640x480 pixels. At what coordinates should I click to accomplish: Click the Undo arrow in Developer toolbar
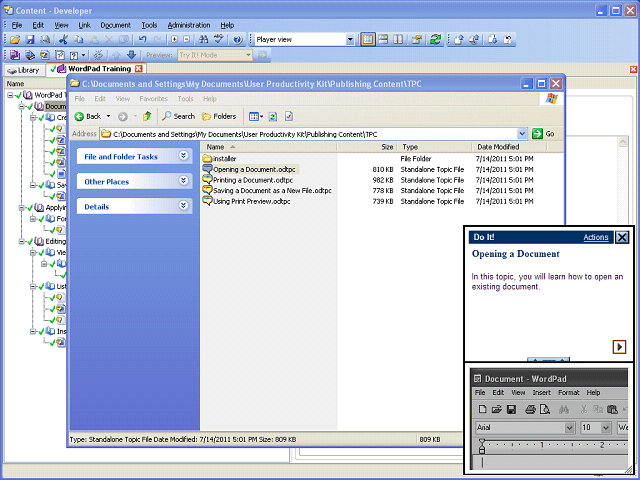coord(142,40)
